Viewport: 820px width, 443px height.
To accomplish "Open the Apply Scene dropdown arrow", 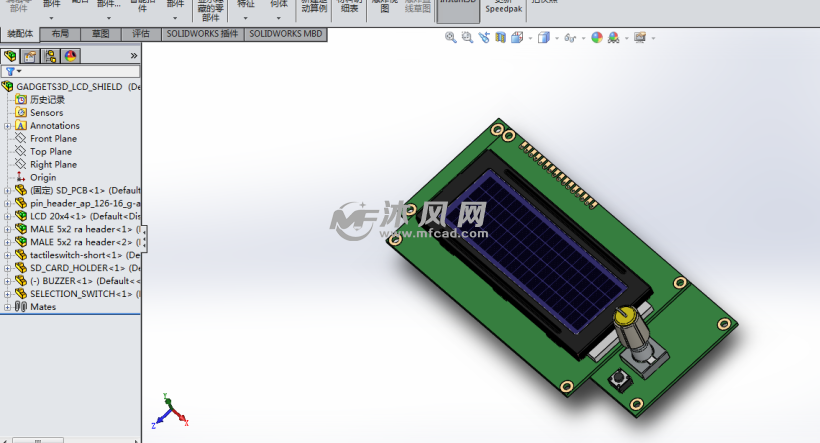I will [x=627, y=38].
